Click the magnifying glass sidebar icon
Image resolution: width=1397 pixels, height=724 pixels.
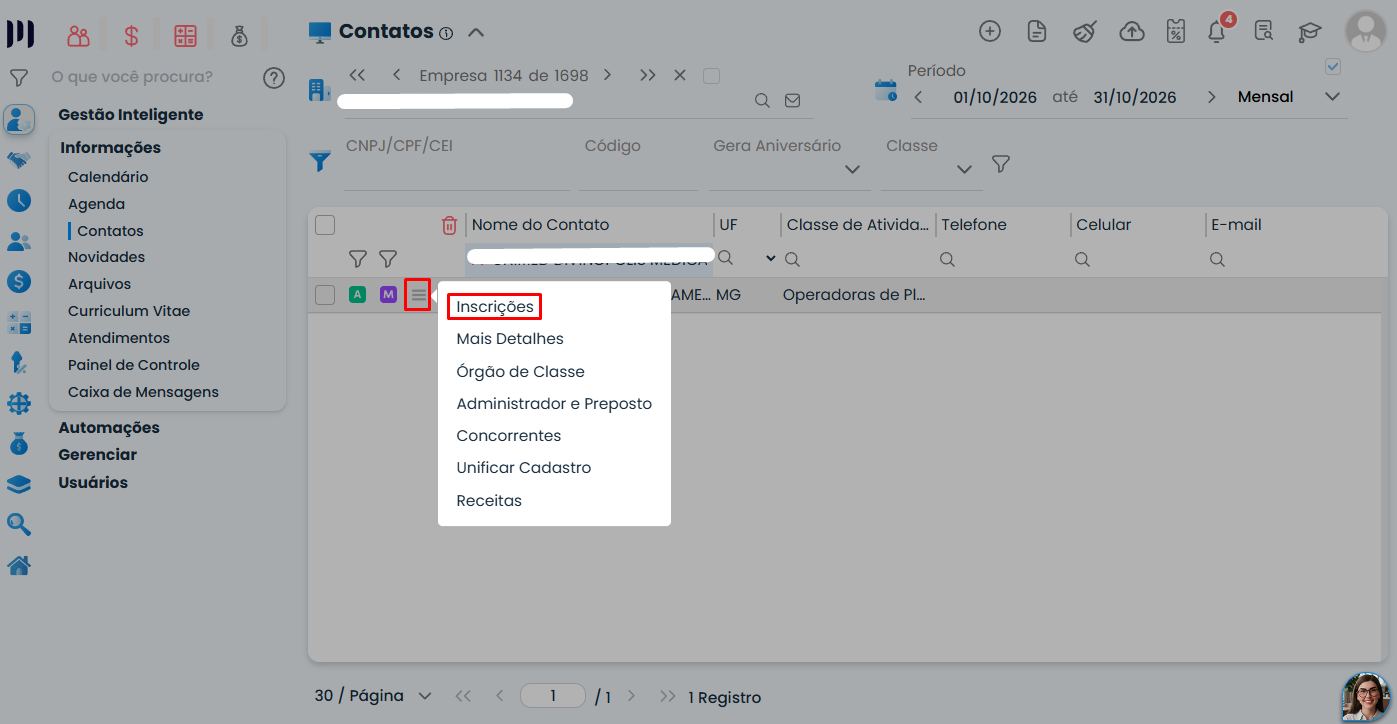pyautogui.click(x=18, y=525)
